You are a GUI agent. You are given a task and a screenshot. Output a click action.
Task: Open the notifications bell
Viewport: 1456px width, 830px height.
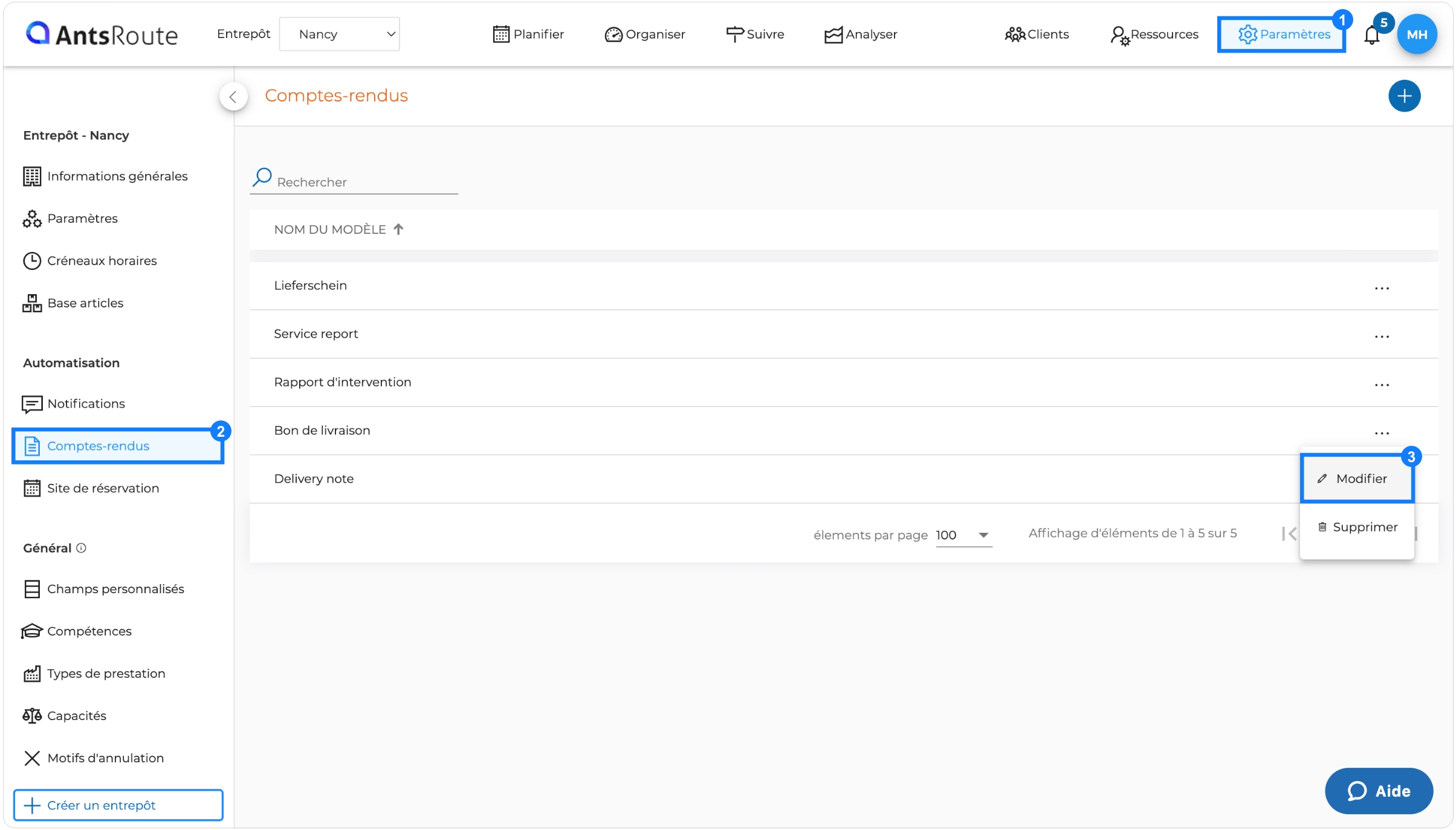pos(1372,36)
